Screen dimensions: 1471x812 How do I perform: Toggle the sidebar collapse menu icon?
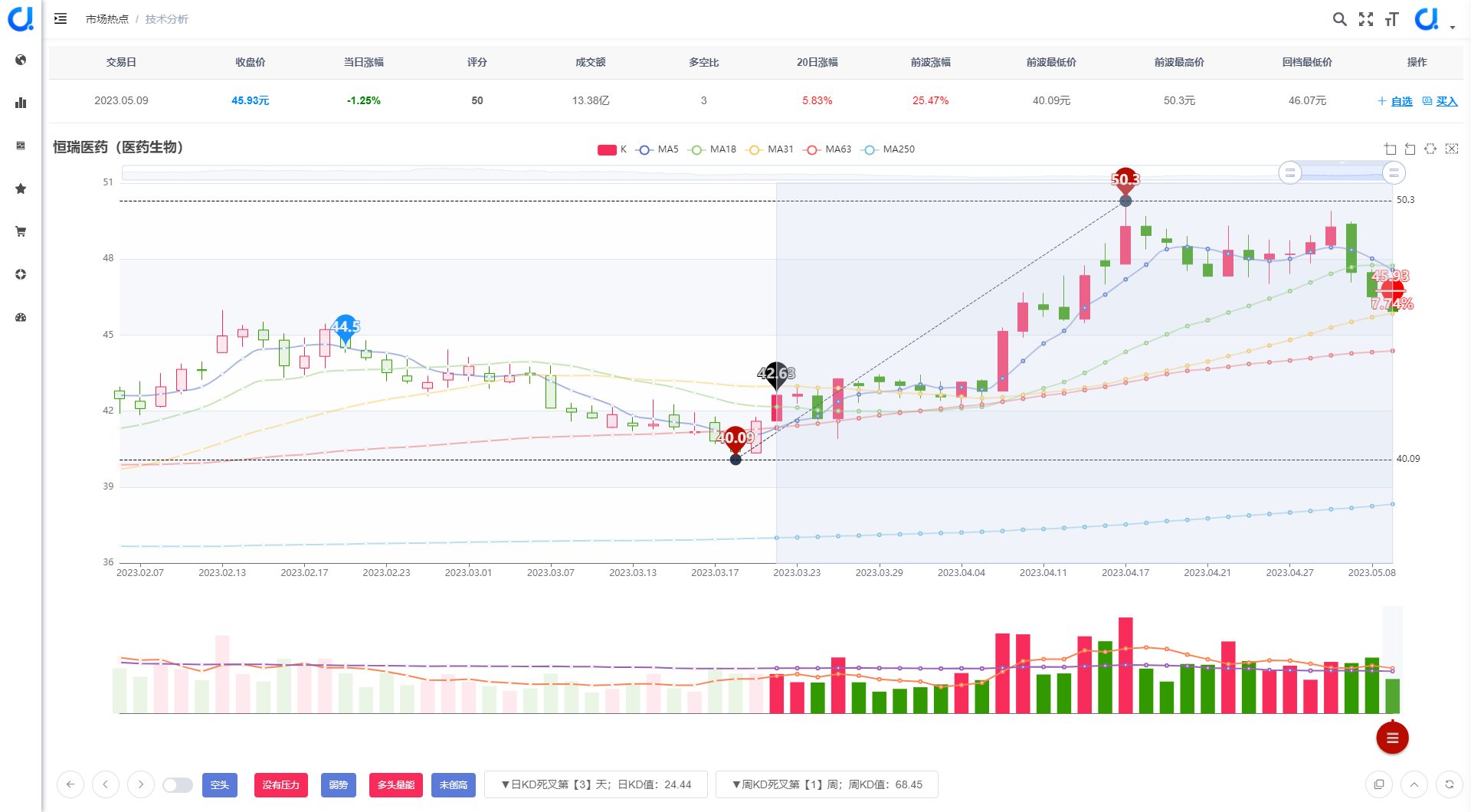coord(61,18)
